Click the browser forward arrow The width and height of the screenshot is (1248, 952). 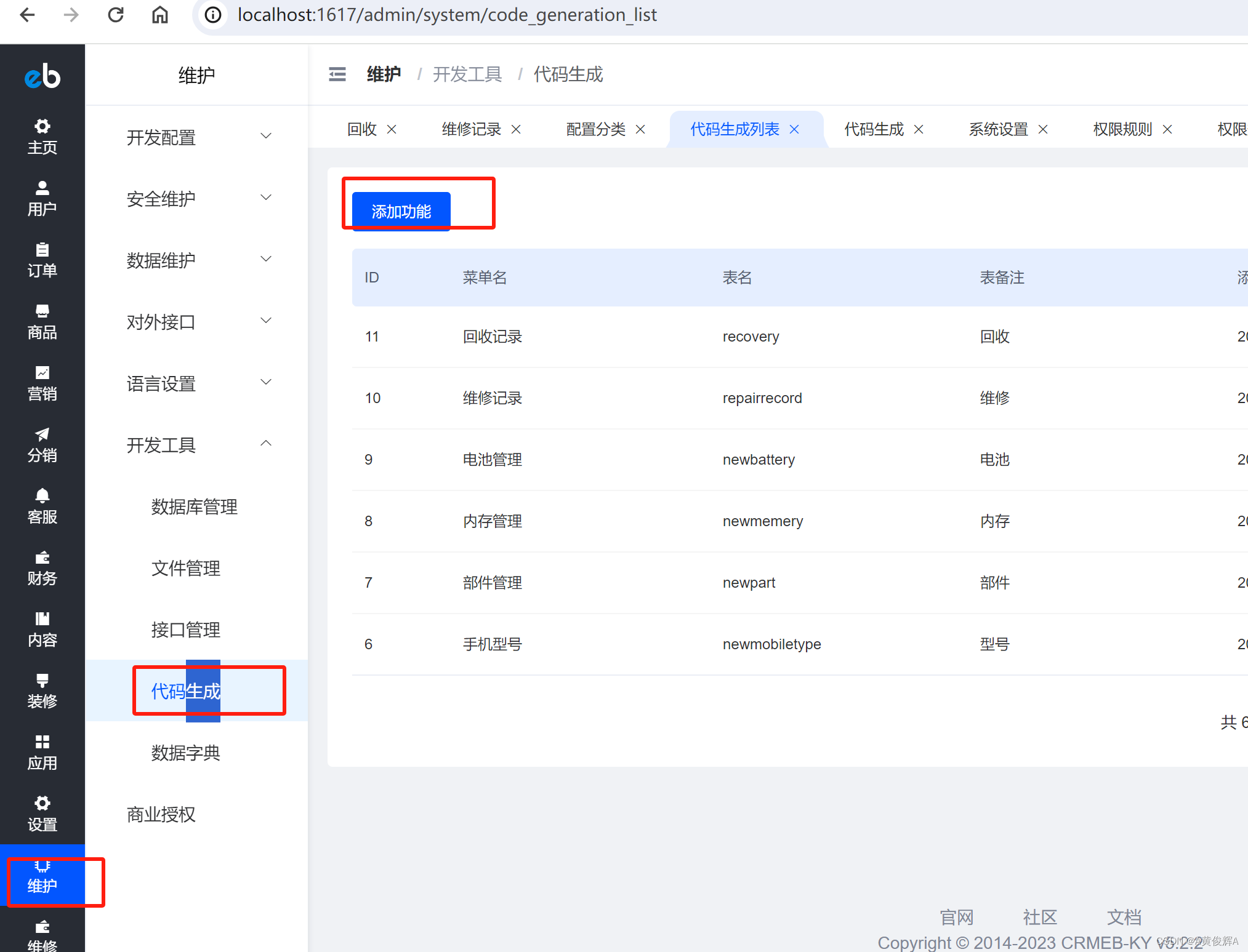click(x=71, y=15)
